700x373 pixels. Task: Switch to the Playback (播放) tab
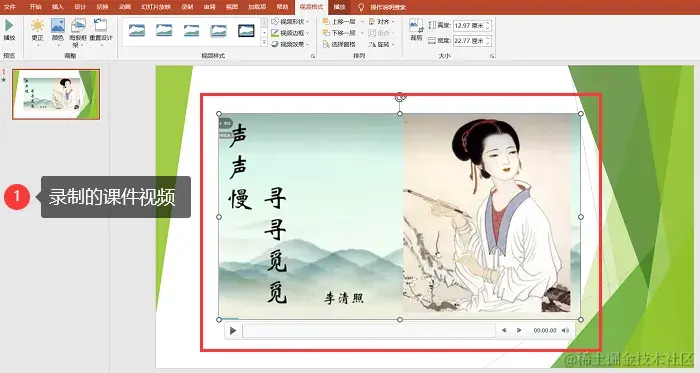click(x=340, y=7)
